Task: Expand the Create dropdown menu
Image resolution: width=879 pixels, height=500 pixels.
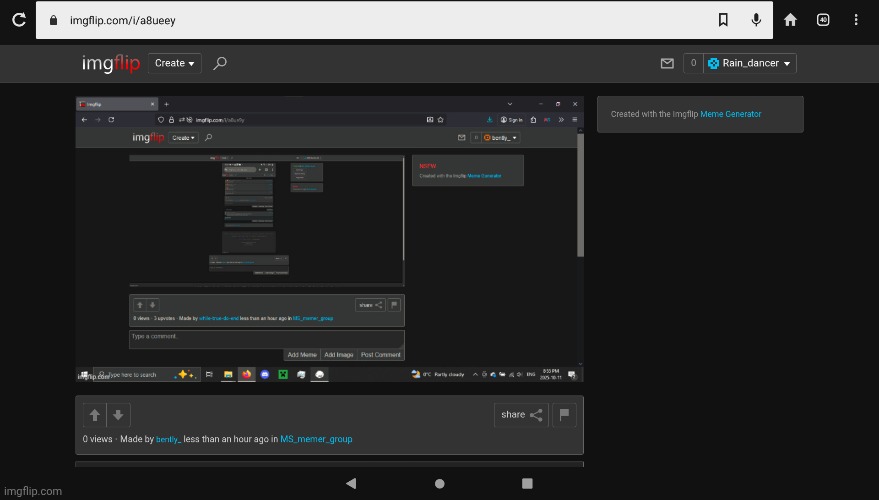Action: coord(175,63)
